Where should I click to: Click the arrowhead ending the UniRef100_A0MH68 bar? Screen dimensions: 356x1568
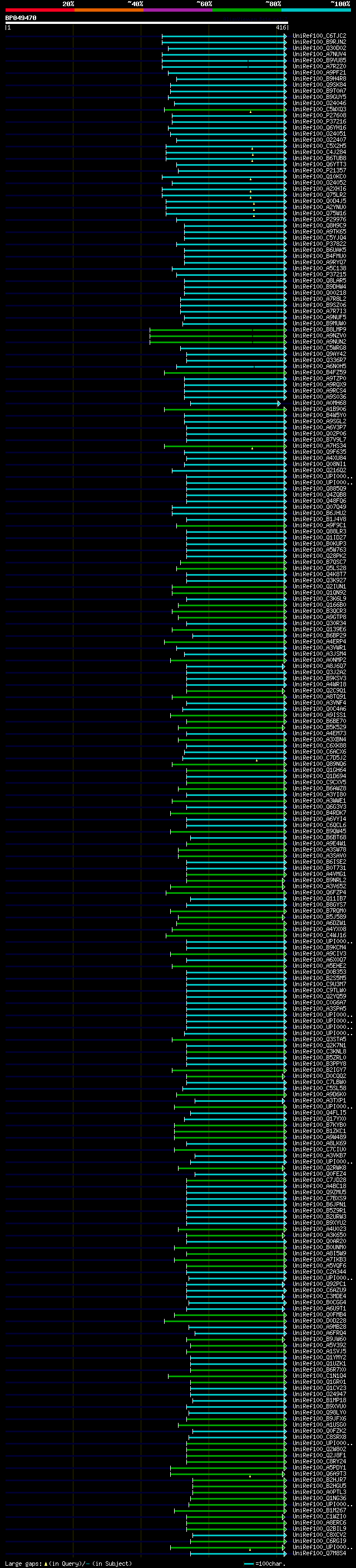pos(279,403)
